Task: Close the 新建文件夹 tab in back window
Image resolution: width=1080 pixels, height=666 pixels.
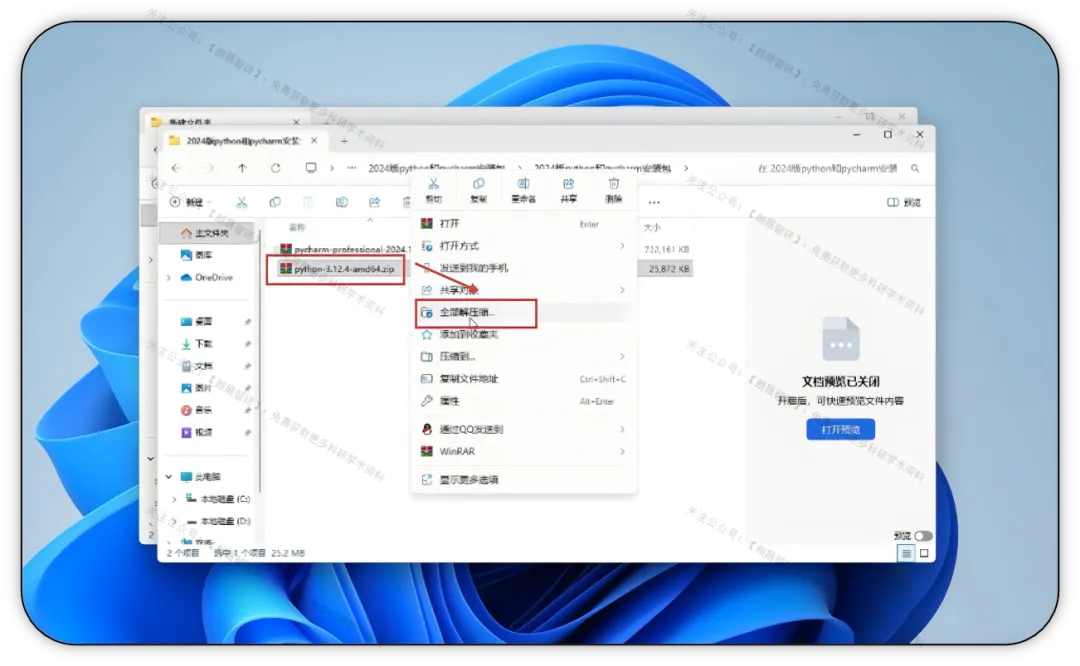Action: [x=296, y=122]
